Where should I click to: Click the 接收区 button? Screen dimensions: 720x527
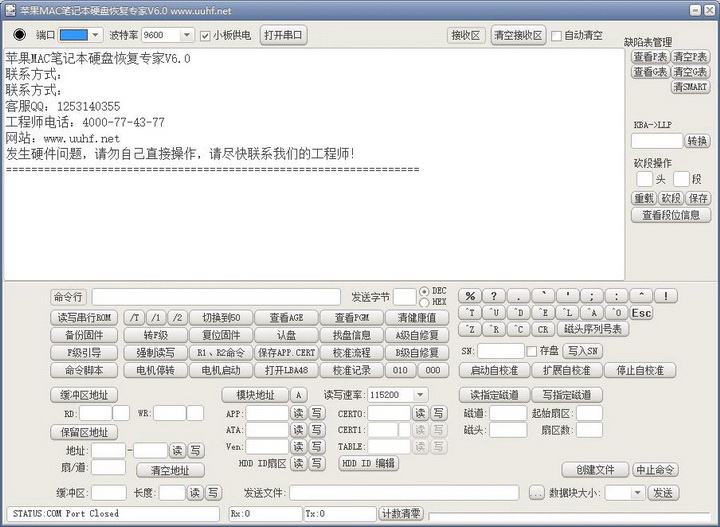click(466, 35)
